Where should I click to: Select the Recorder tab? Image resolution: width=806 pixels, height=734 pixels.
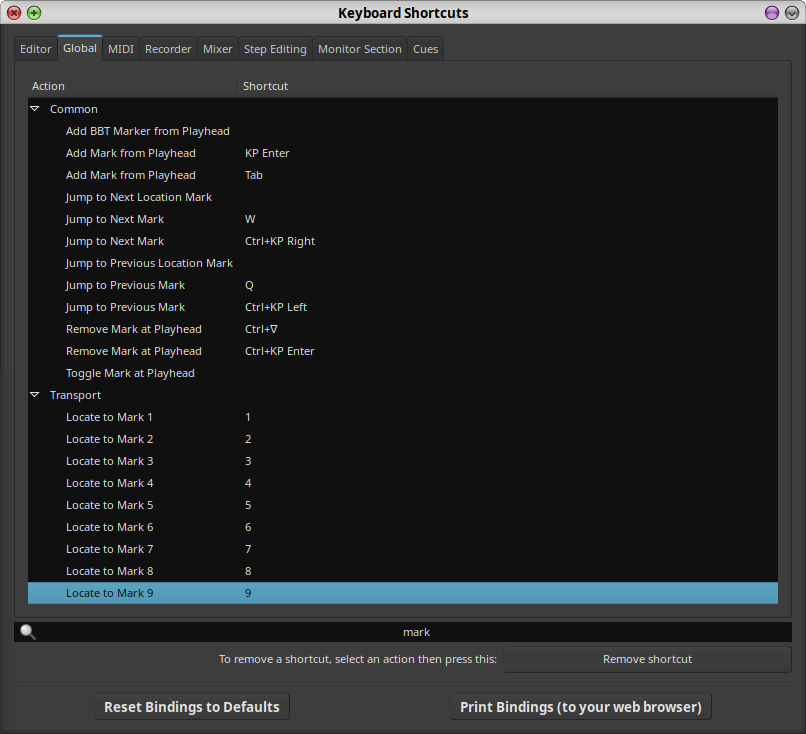(168, 49)
